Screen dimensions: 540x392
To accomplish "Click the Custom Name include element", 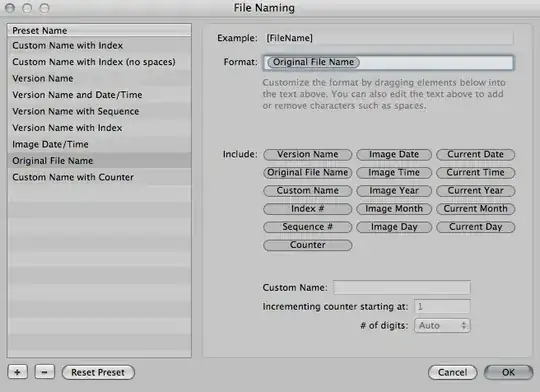I will [308, 191].
